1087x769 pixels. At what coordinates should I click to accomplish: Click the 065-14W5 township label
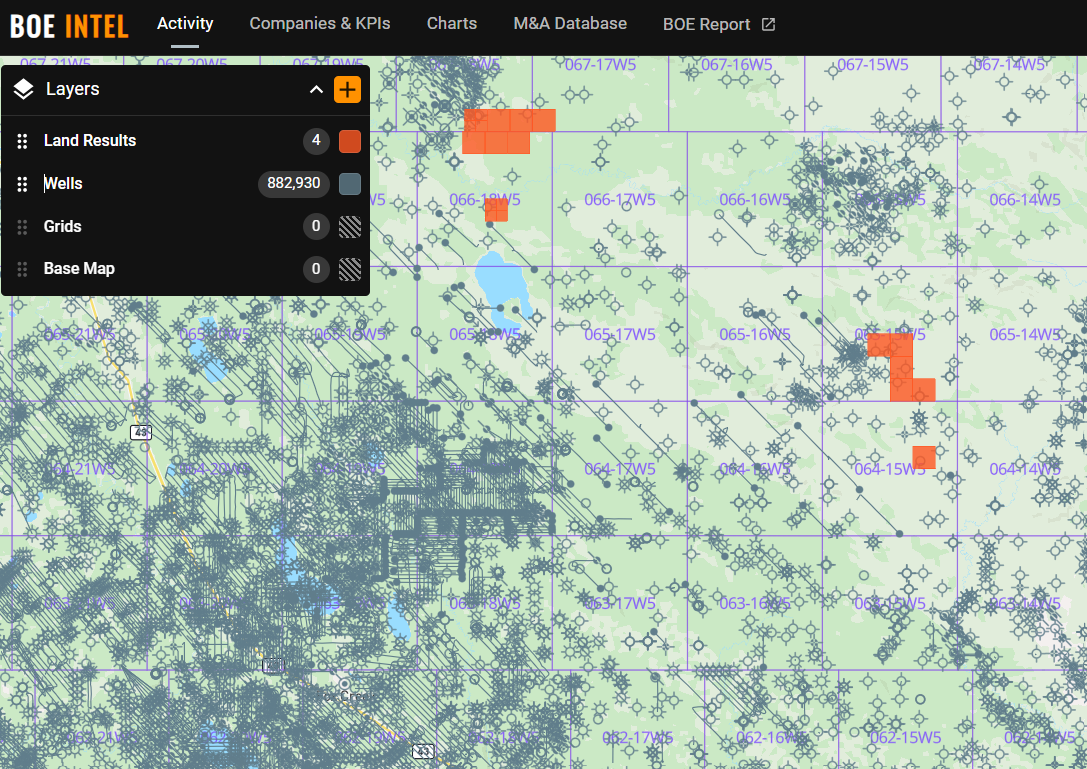click(1025, 335)
